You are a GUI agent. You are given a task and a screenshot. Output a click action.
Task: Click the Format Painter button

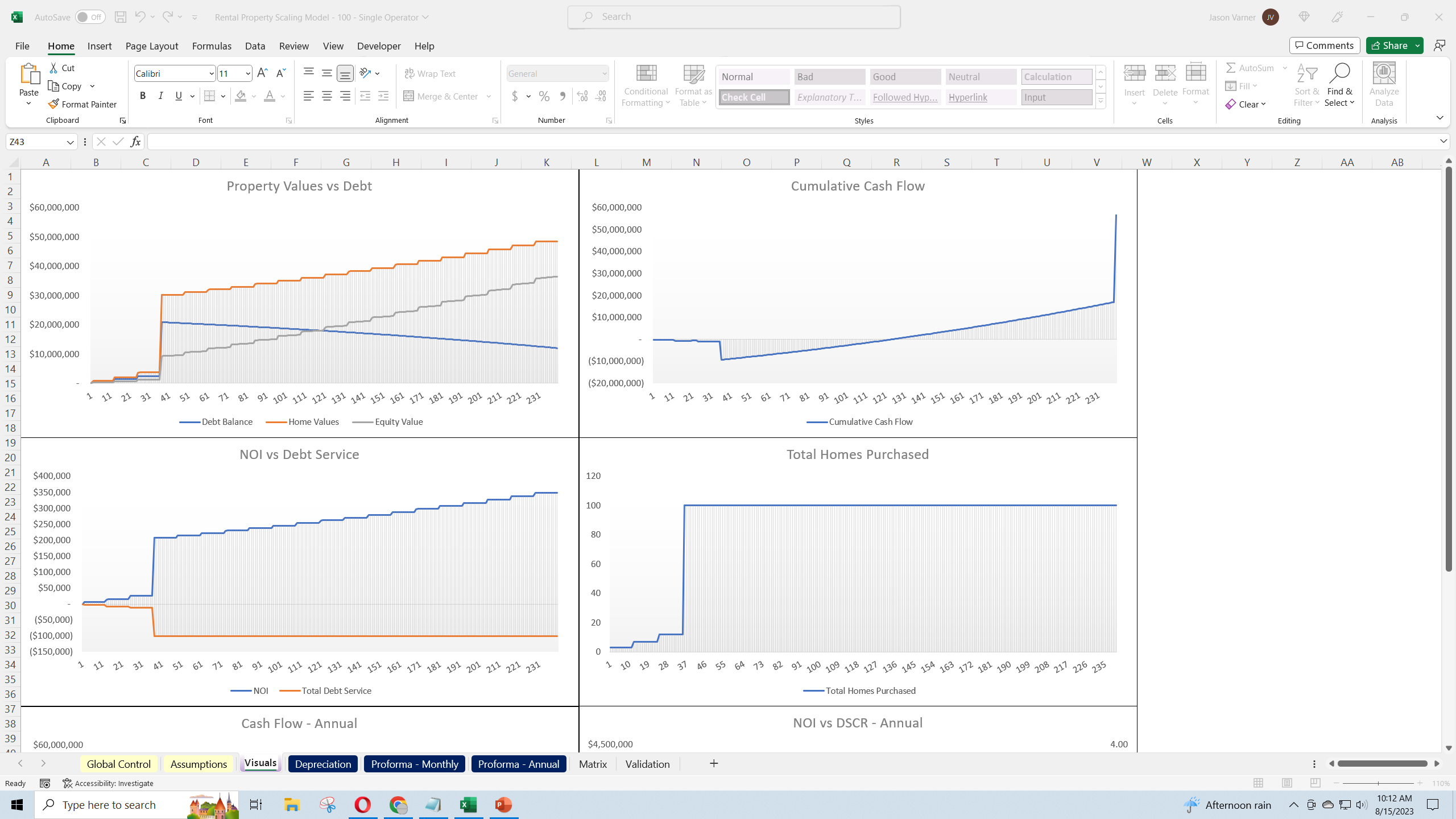tap(83, 104)
